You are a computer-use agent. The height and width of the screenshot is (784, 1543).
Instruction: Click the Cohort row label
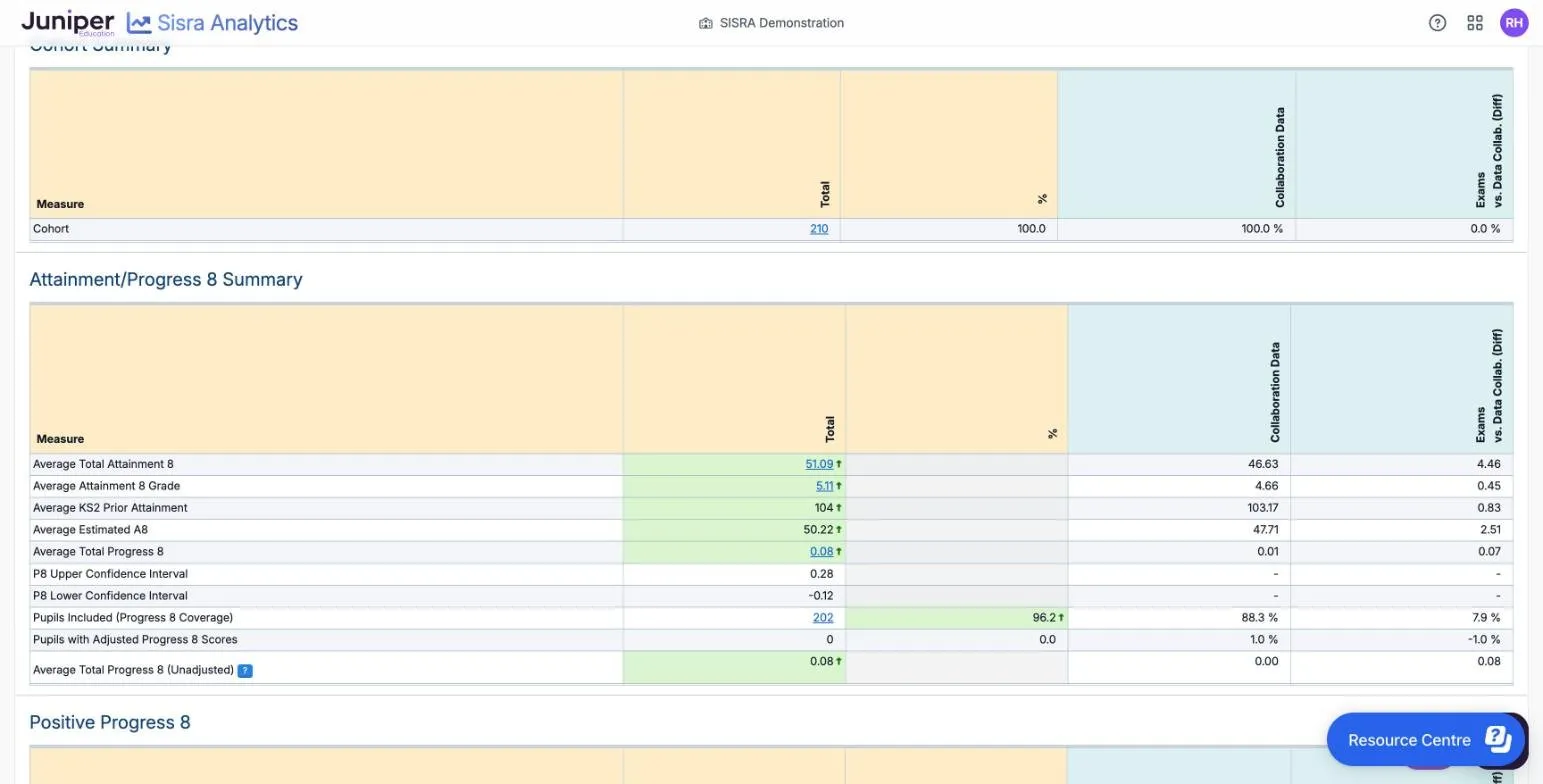click(x=51, y=229)
